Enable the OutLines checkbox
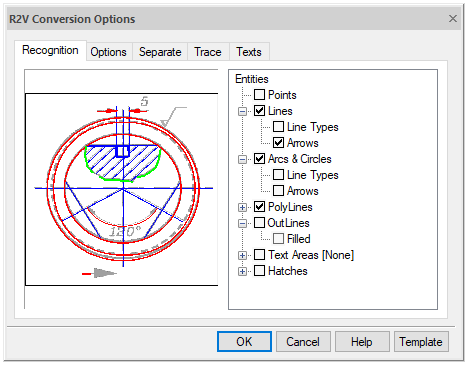The image size is (467, 365). (x=259, y=223)
